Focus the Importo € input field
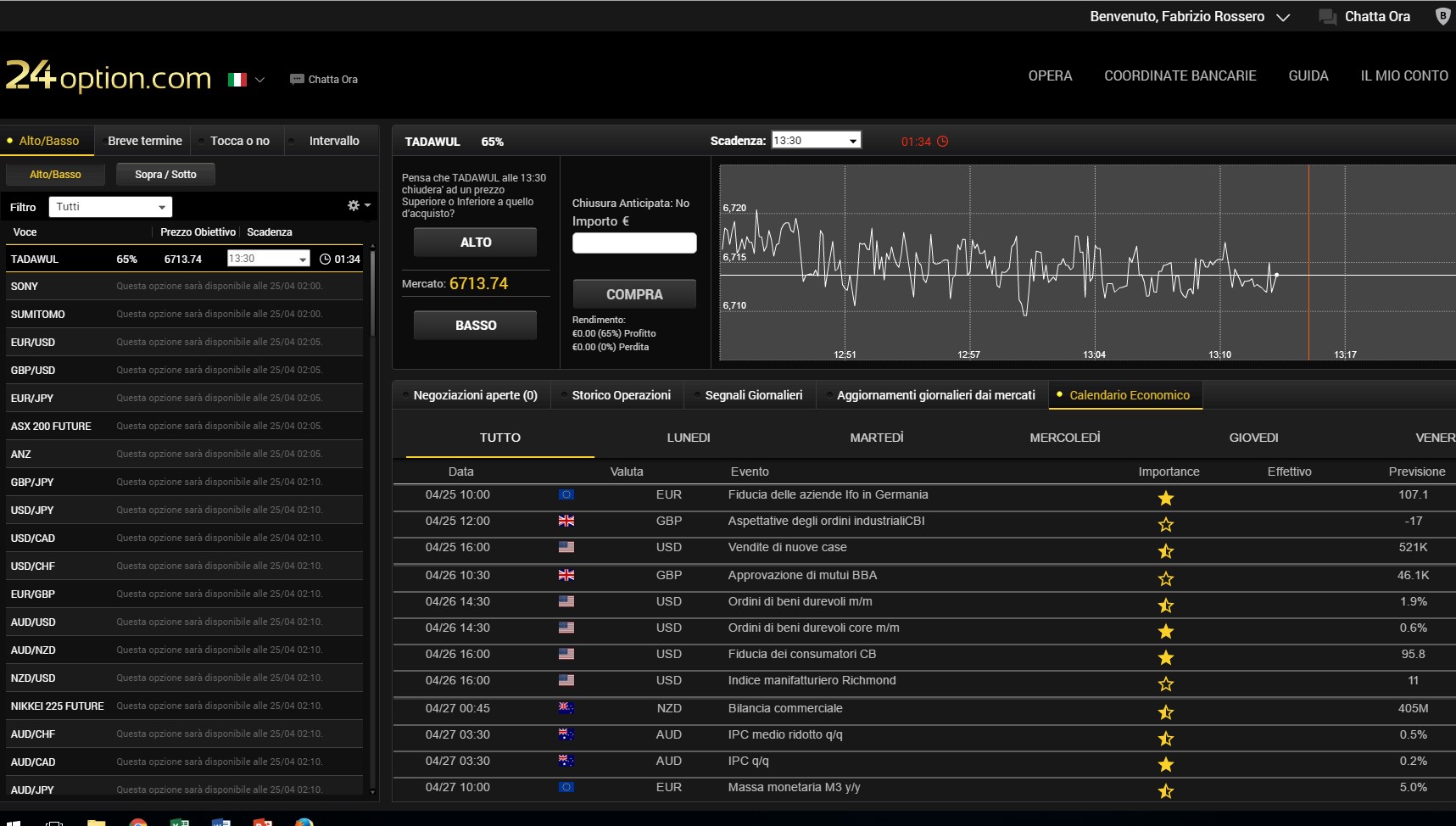1456x826 pixels. point(634,243)
